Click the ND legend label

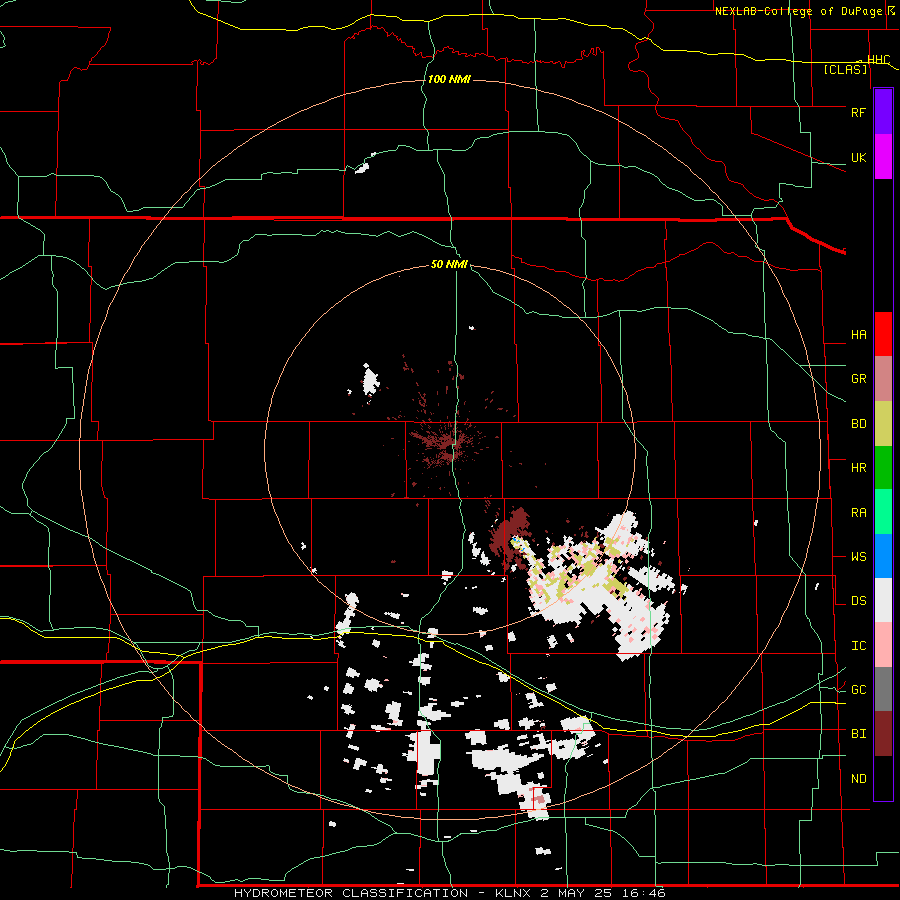[858, 779]
